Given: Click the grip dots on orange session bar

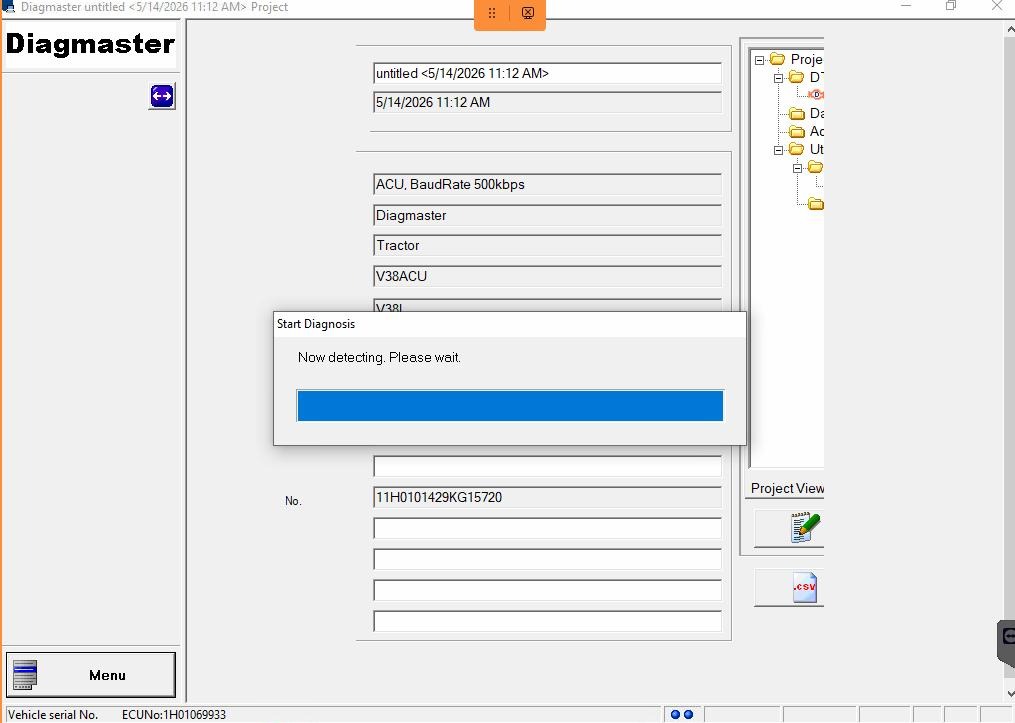Looking at the screenshot, I should click(x=492, y=13).
